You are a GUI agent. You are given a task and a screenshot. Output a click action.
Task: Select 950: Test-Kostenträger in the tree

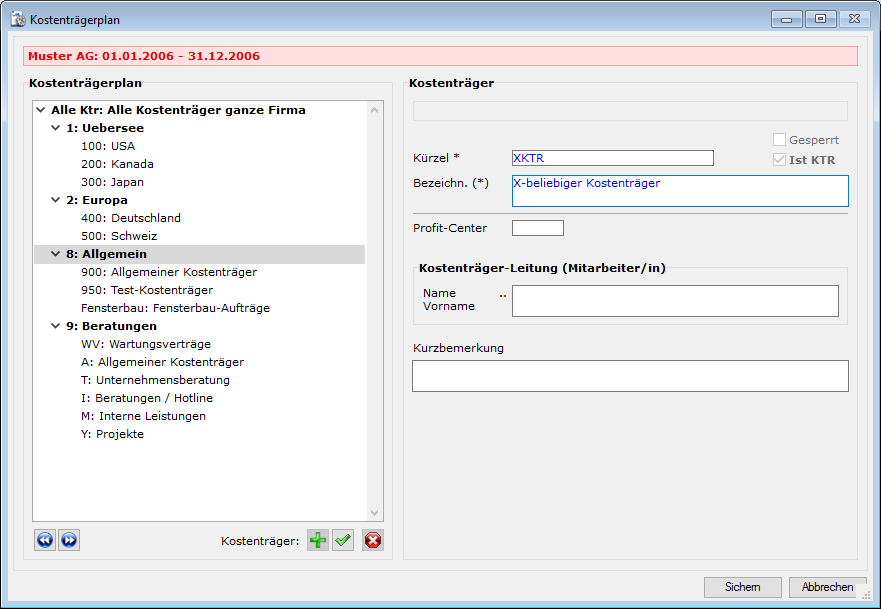[147, 290]
